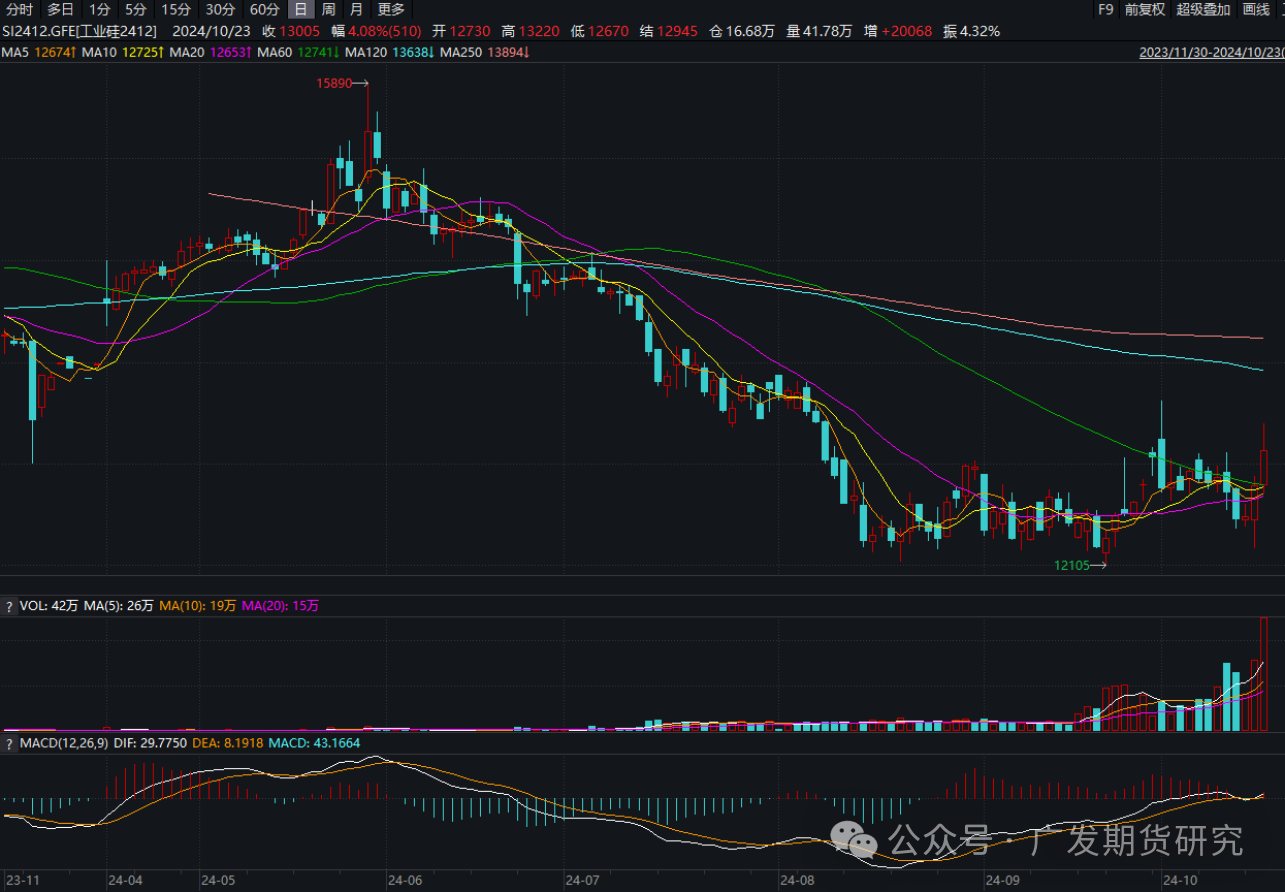Select the 周 weekly K-line tab
Screen dimensions: 1285x892
tap(328, 10)
